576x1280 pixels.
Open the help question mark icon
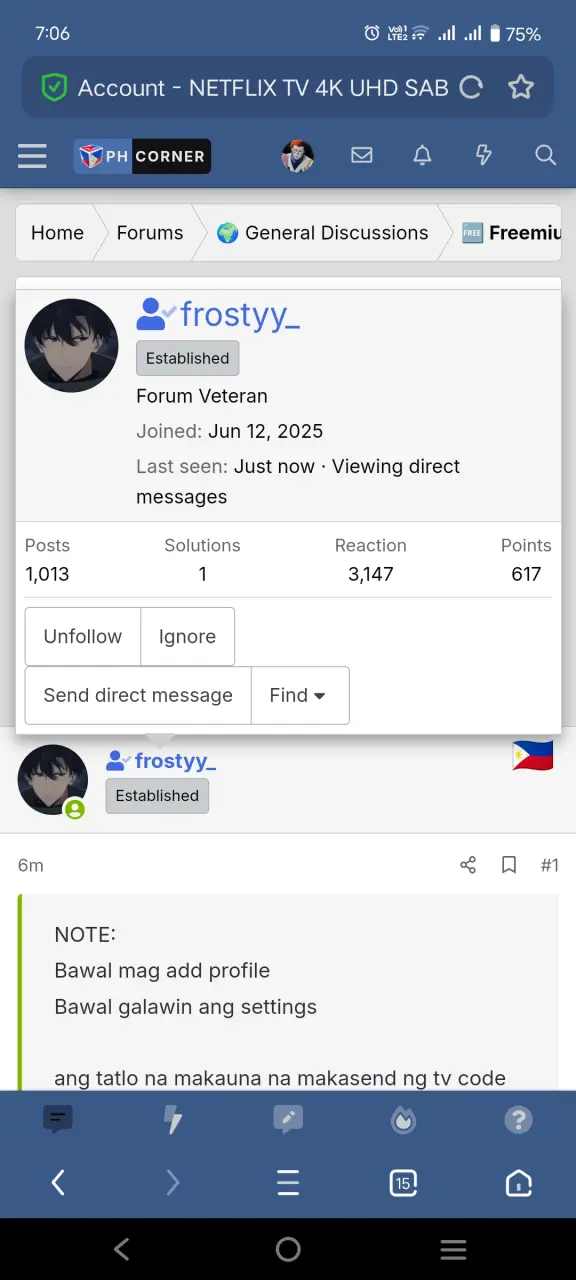click(518, 1119)
